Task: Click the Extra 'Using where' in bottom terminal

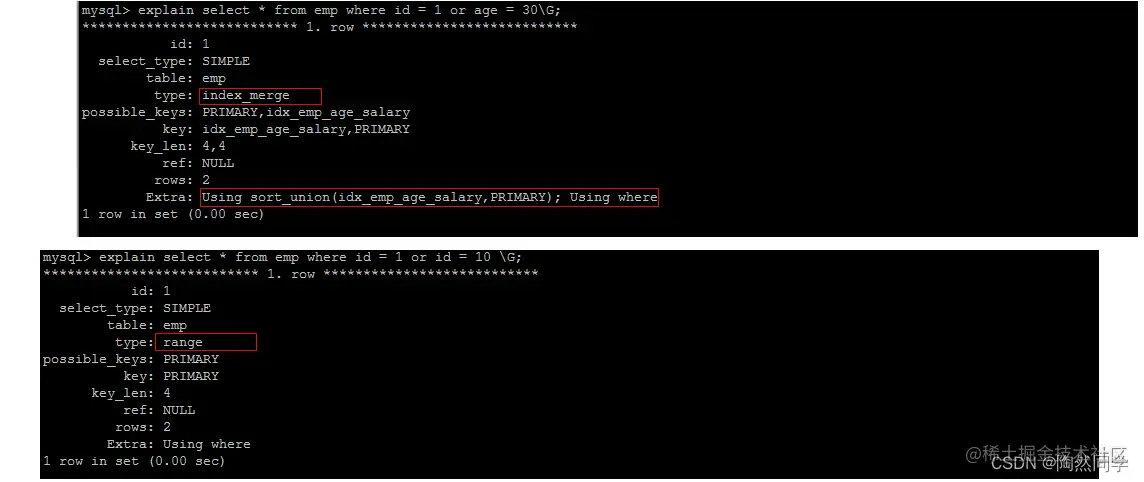Action: [x=206, y=444]
